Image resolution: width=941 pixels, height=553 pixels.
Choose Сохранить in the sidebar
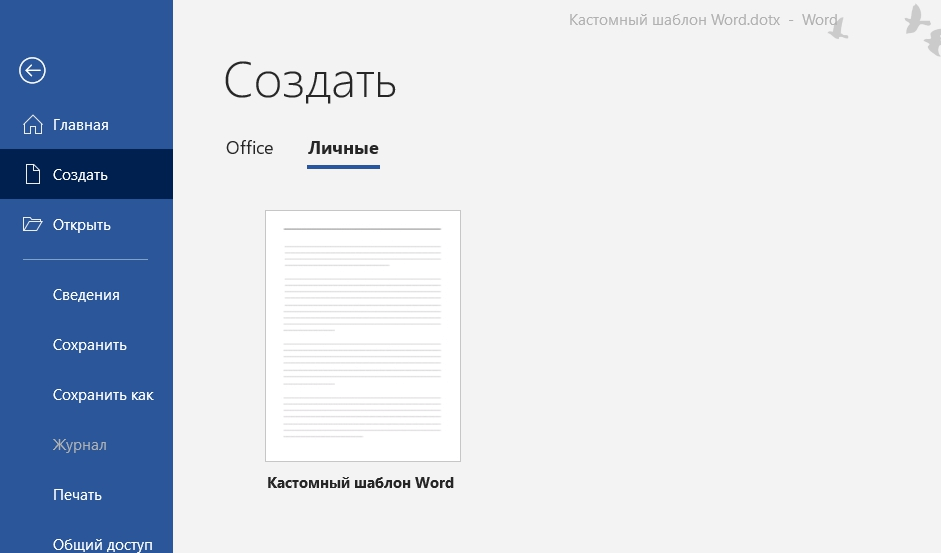pyautogui.click(x=89, y=345)
